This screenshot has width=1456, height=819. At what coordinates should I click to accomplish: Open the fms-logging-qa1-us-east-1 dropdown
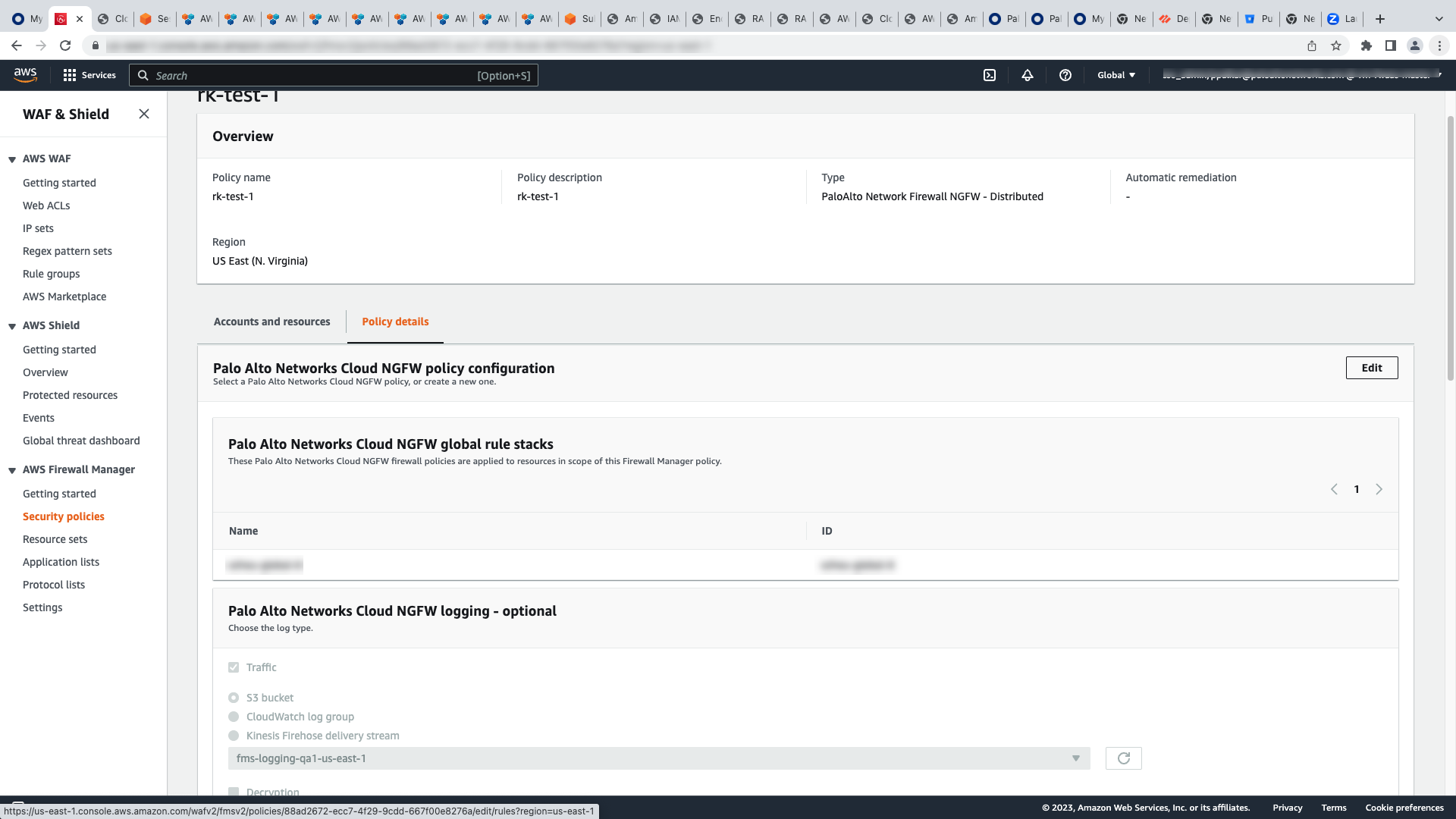tap(658, 758)
